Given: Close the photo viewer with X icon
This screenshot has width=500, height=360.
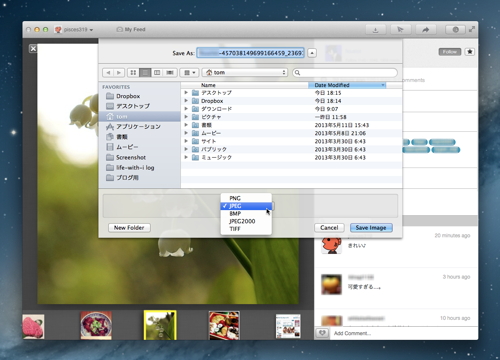Looking at the screenshot, I should (x=33, y=49).
